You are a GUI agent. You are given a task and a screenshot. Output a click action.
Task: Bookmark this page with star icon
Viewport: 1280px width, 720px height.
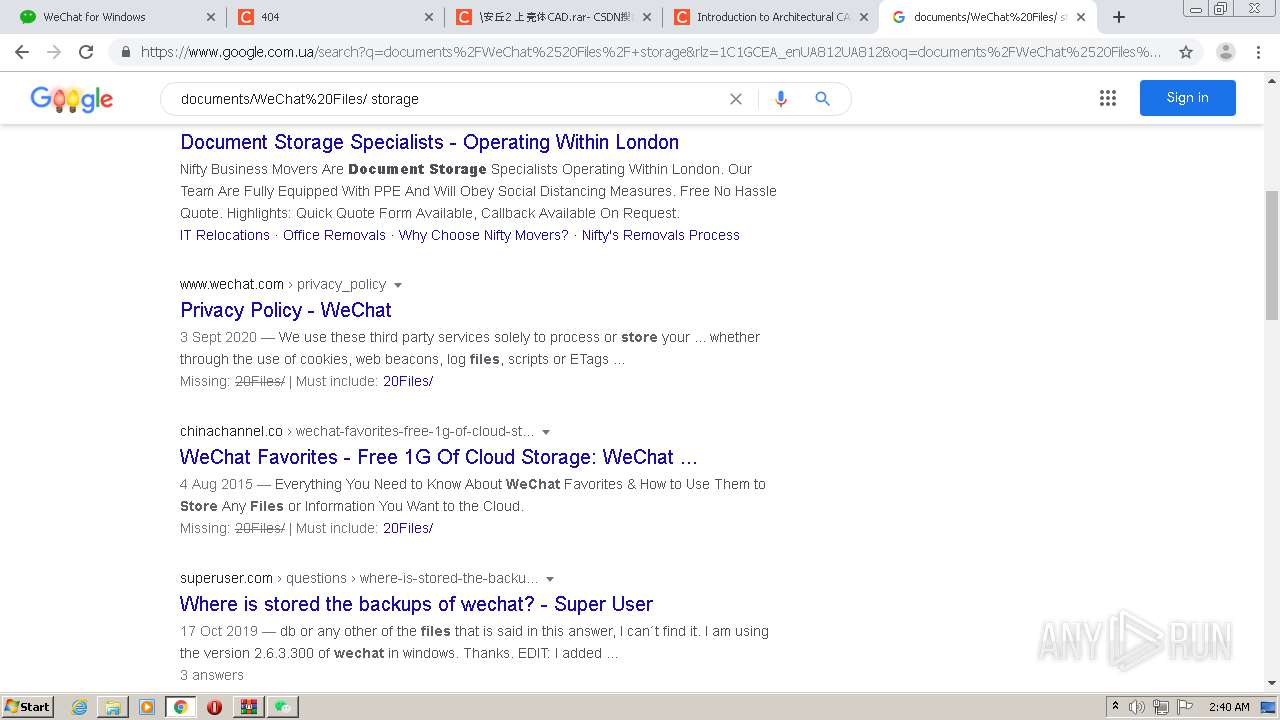point(1186,52)
